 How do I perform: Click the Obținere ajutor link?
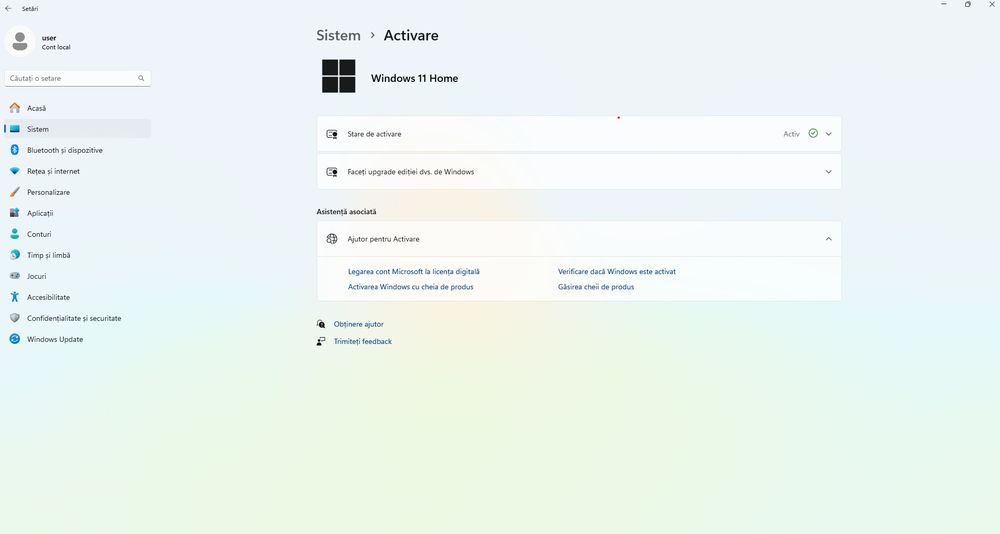tap(358, 324)
